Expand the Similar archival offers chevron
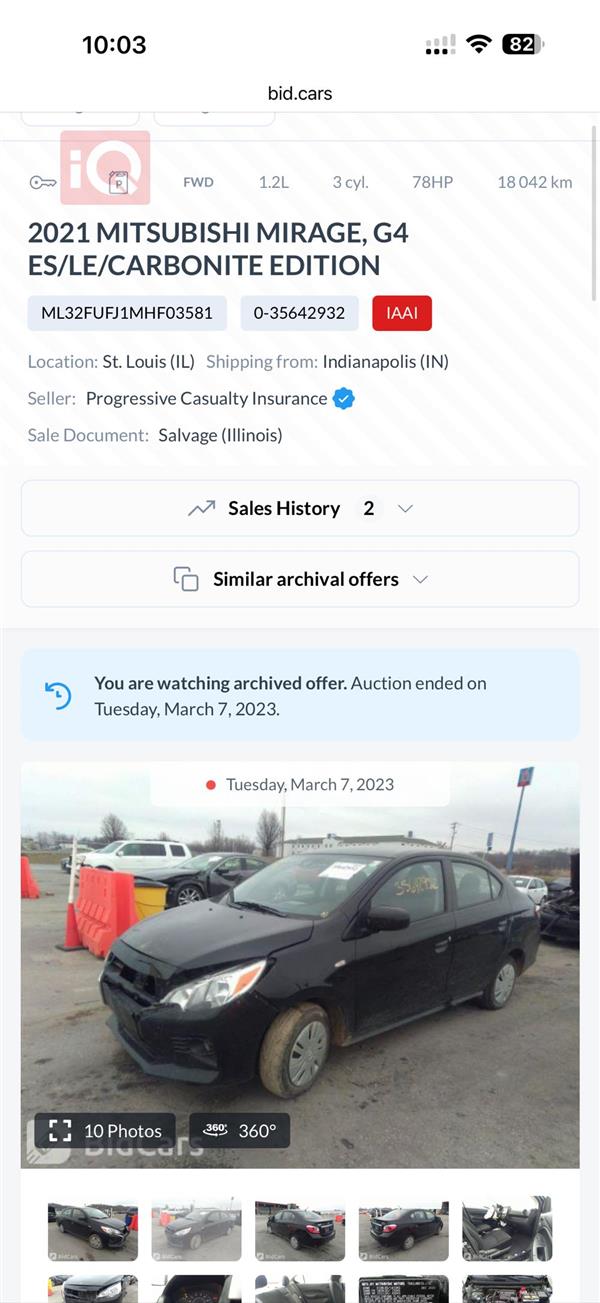 tap(420, 579)
